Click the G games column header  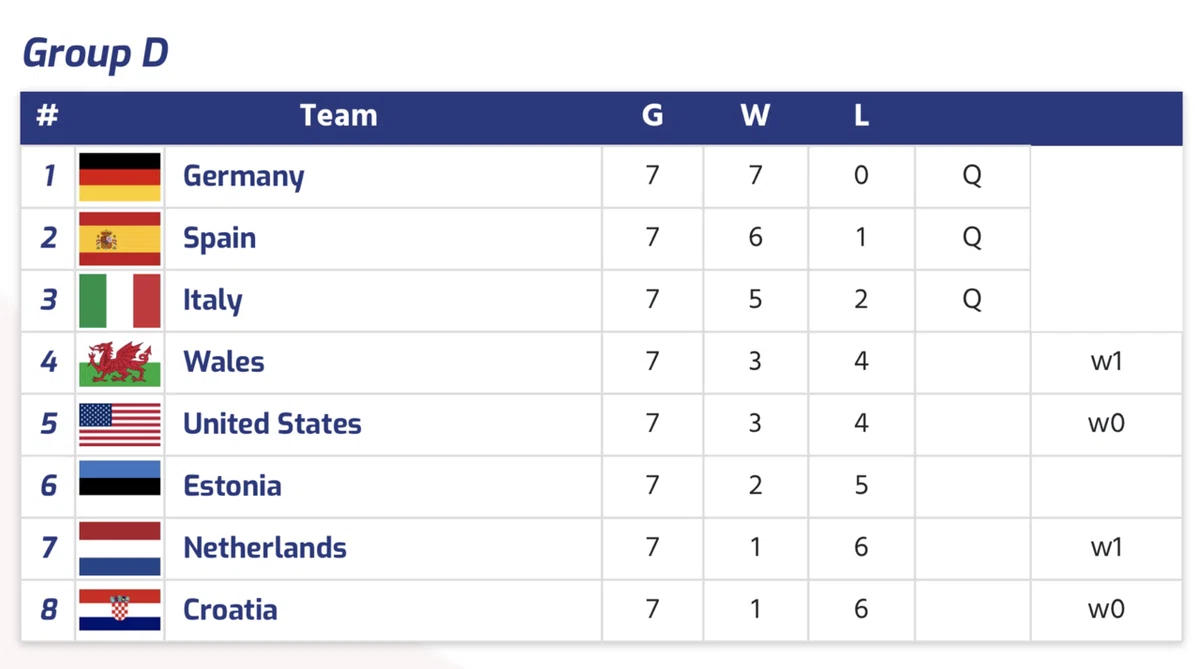point(652,115)
